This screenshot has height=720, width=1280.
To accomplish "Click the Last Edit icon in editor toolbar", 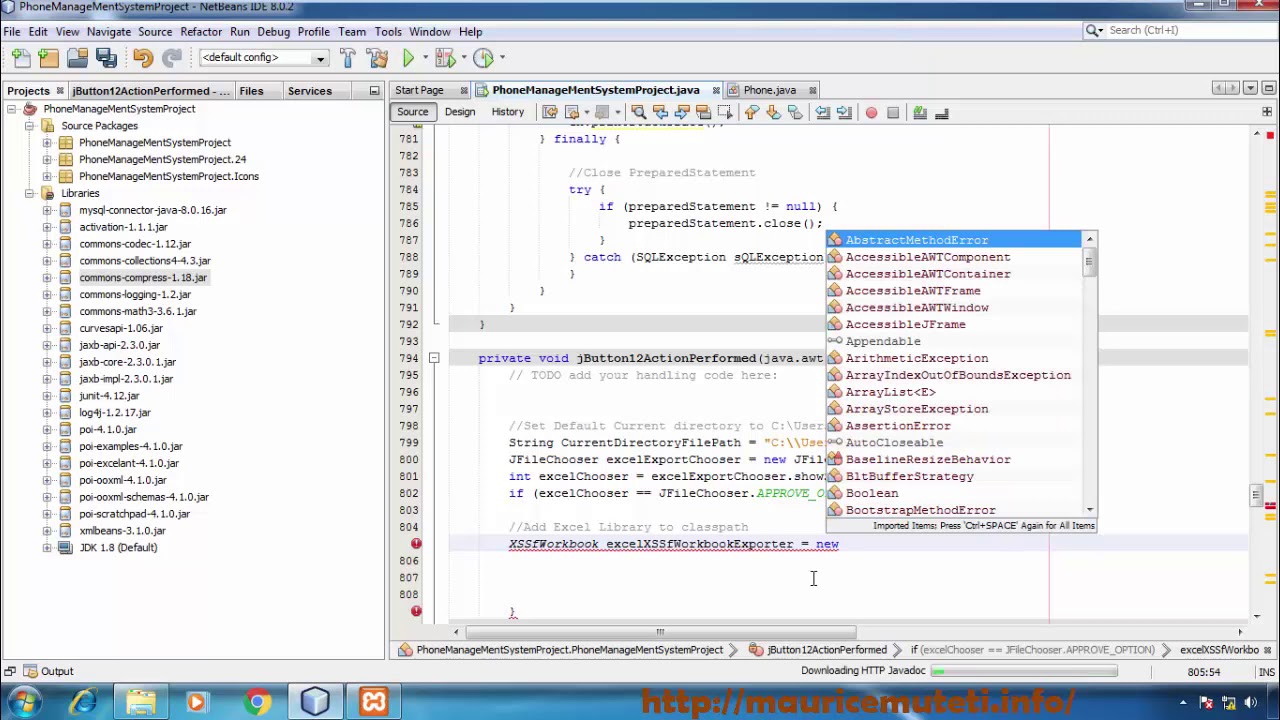I will click(549, 113).
